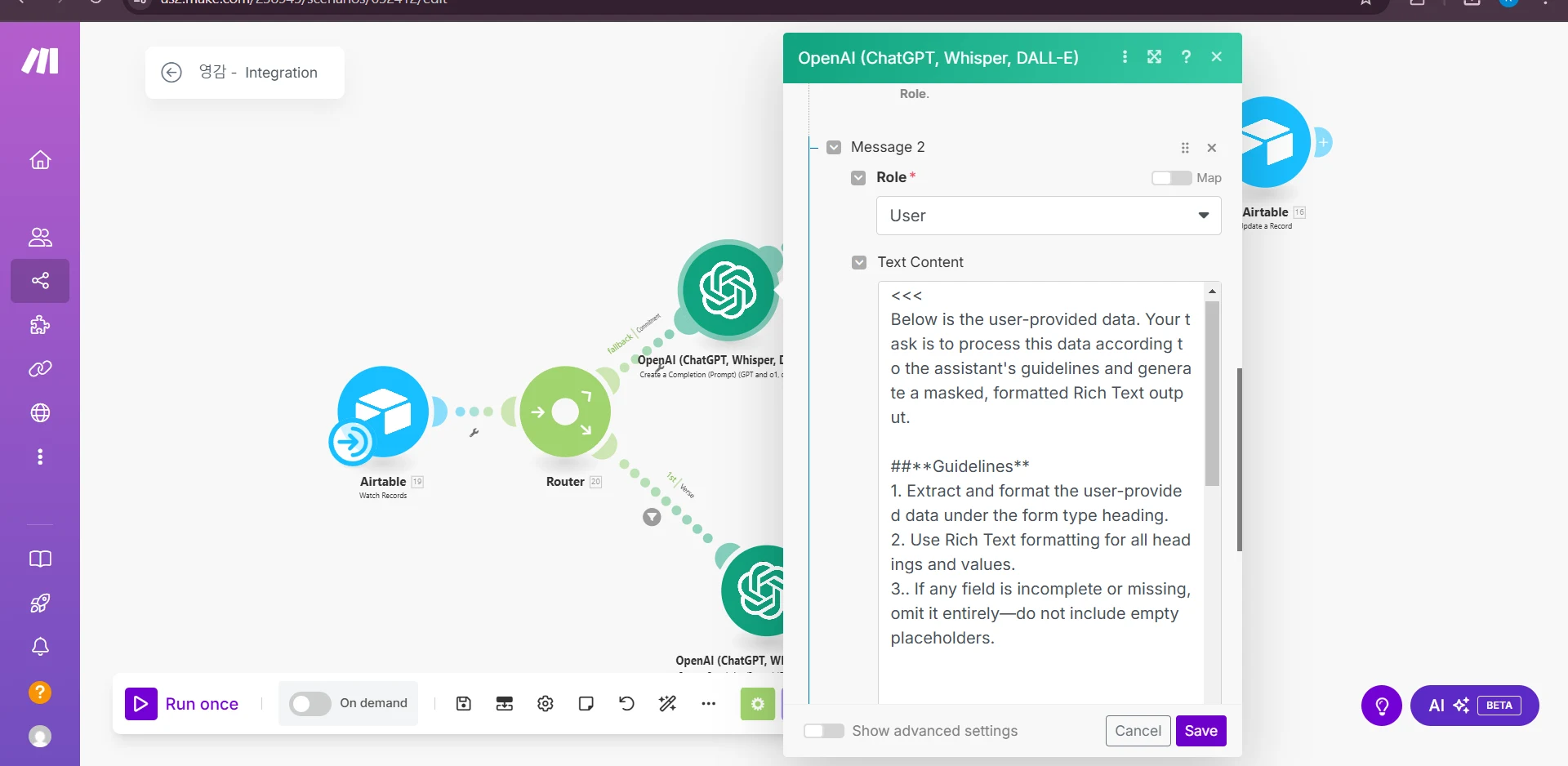Click the Message 2 label
Screen dimensions: 1568x766
[x=888, y=147]
